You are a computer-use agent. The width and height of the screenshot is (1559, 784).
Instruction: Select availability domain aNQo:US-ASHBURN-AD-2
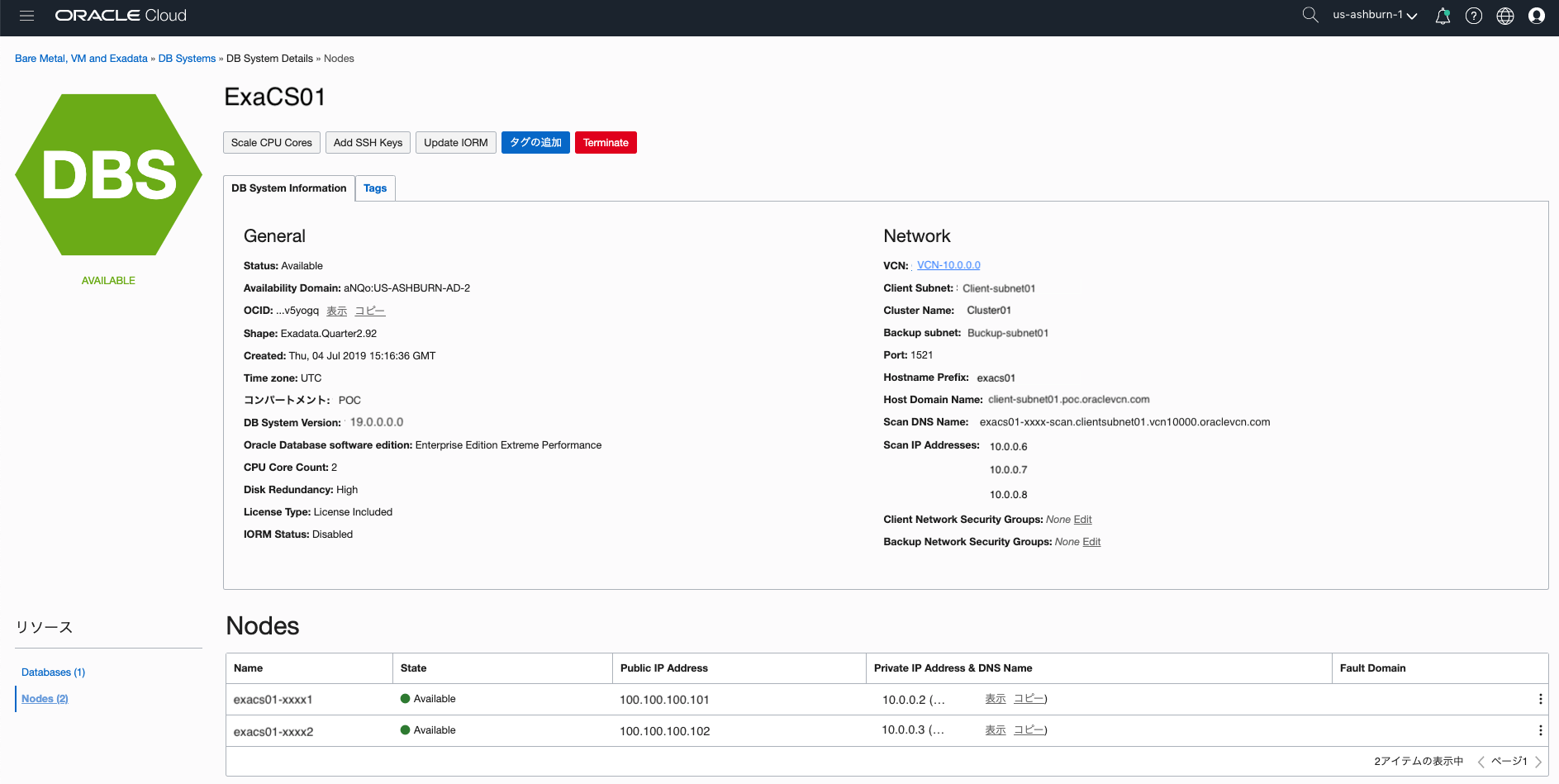(x=407, y=288)
